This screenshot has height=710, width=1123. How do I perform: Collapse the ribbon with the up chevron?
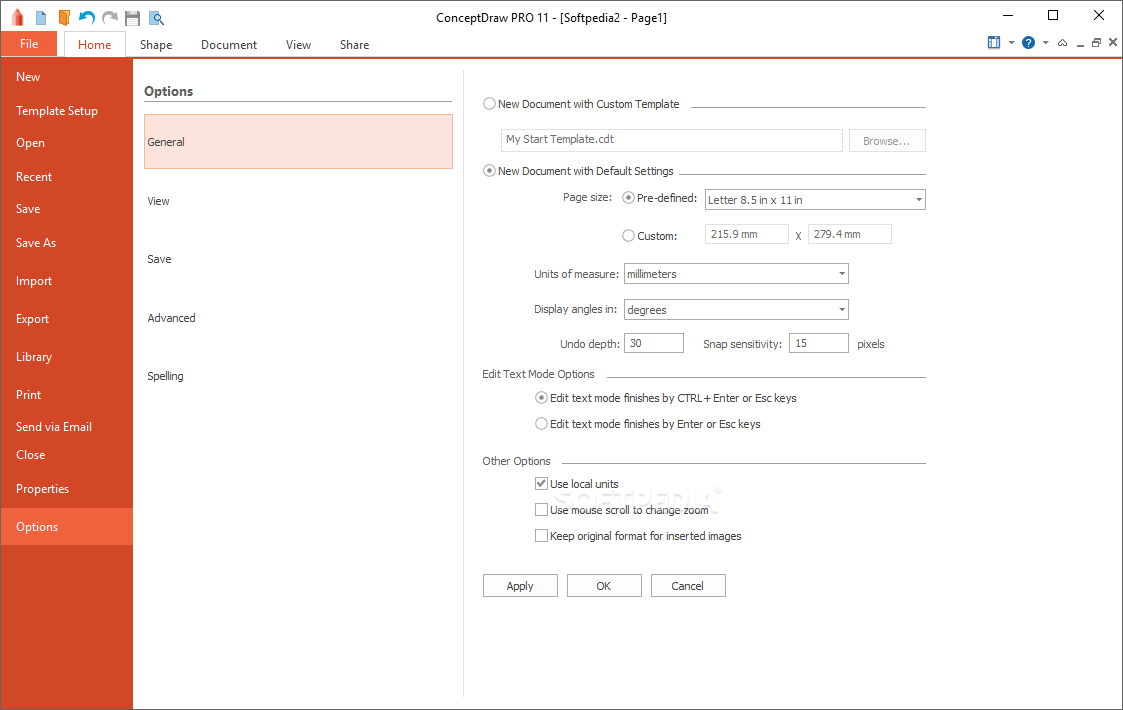(x=1062, y=43)
